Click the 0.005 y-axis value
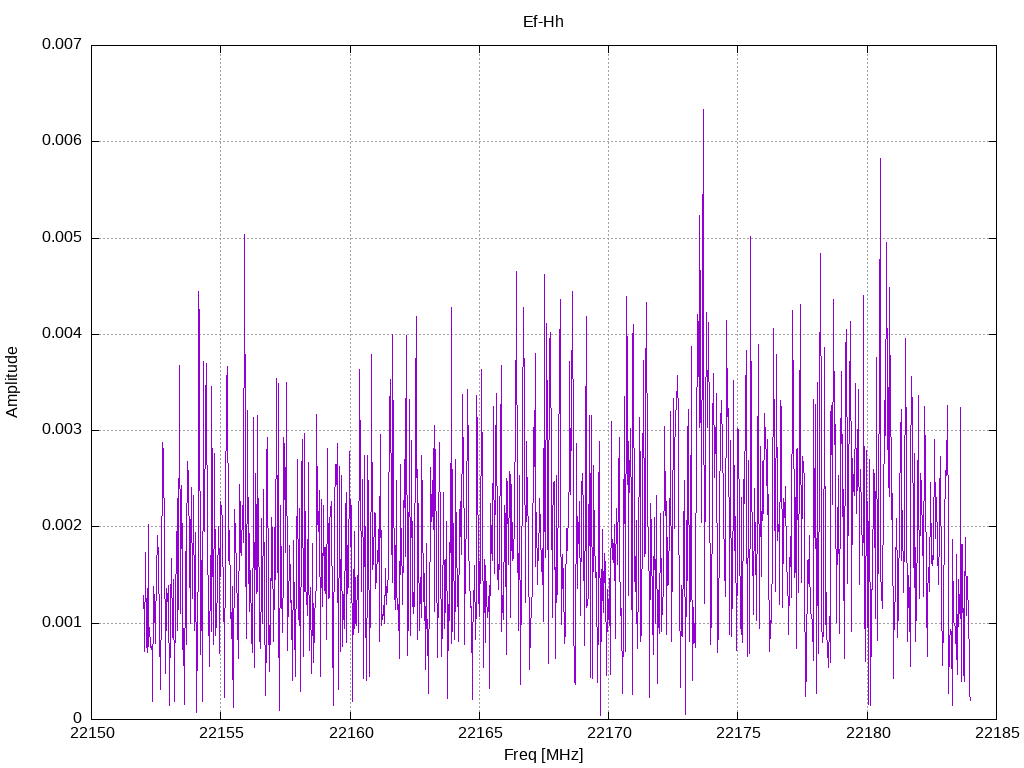This screenshot has width=1024, height=768. pos(62,237)
